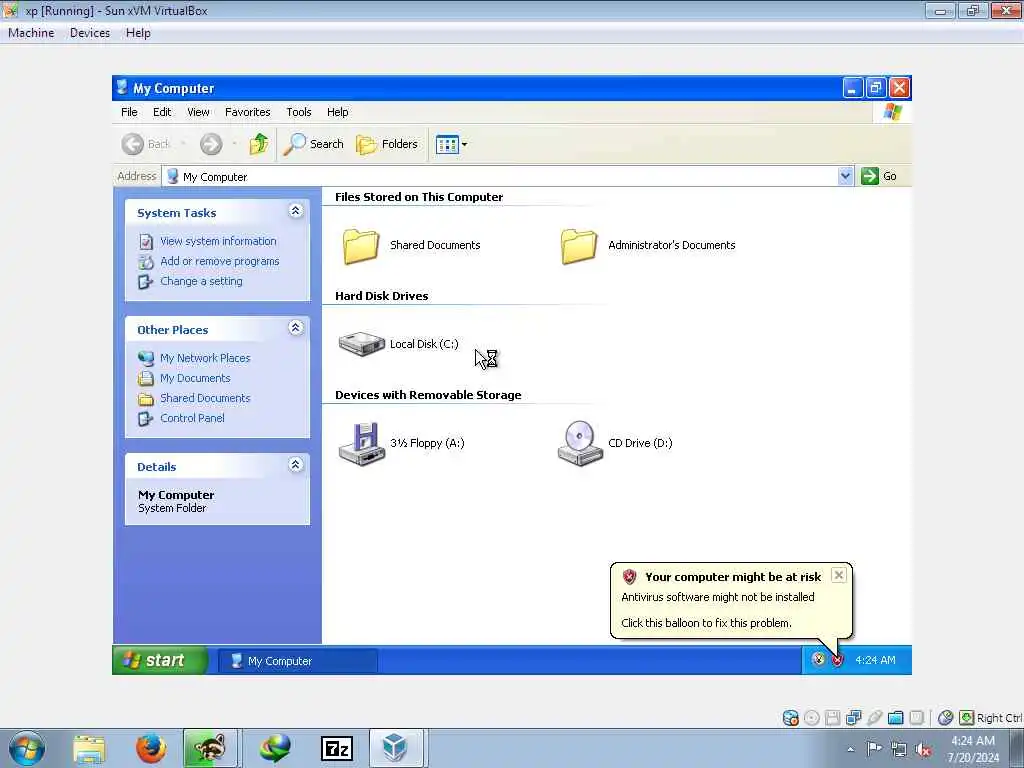Collapse the Details panel
This screenshot has height=768, width=1024.
(295, 465)
